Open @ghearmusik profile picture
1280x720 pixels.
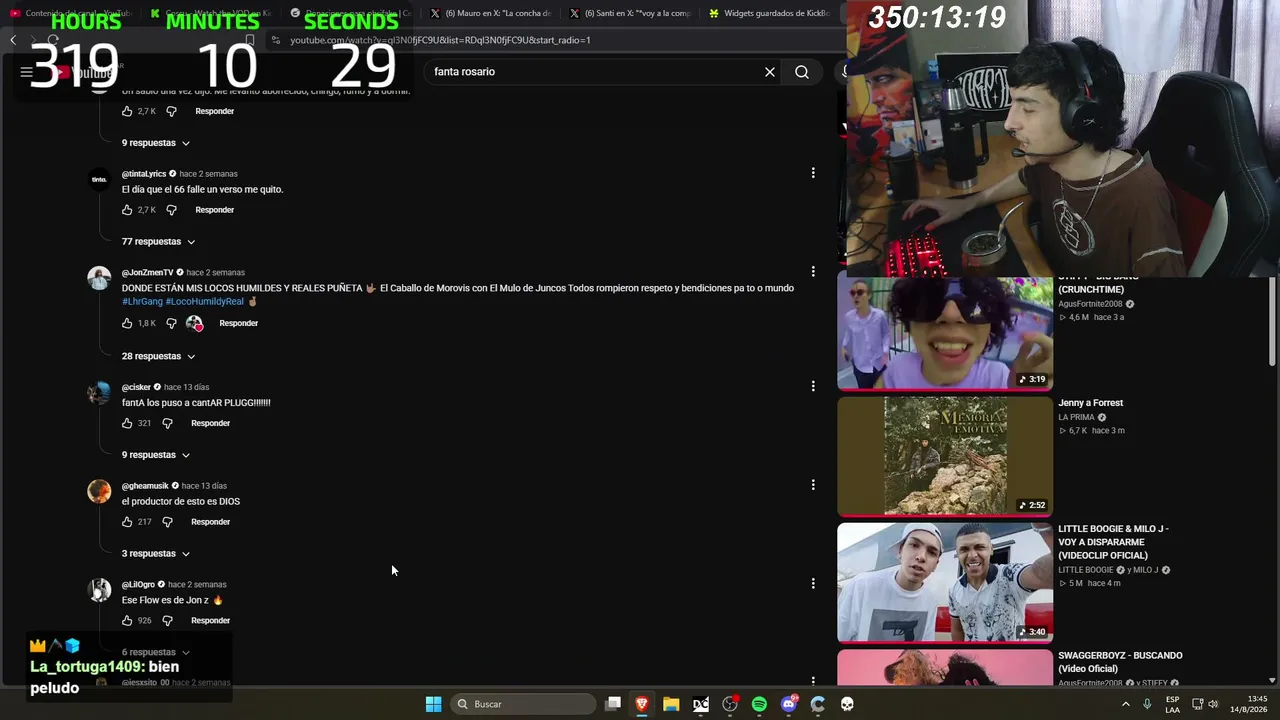click(99, 491)
